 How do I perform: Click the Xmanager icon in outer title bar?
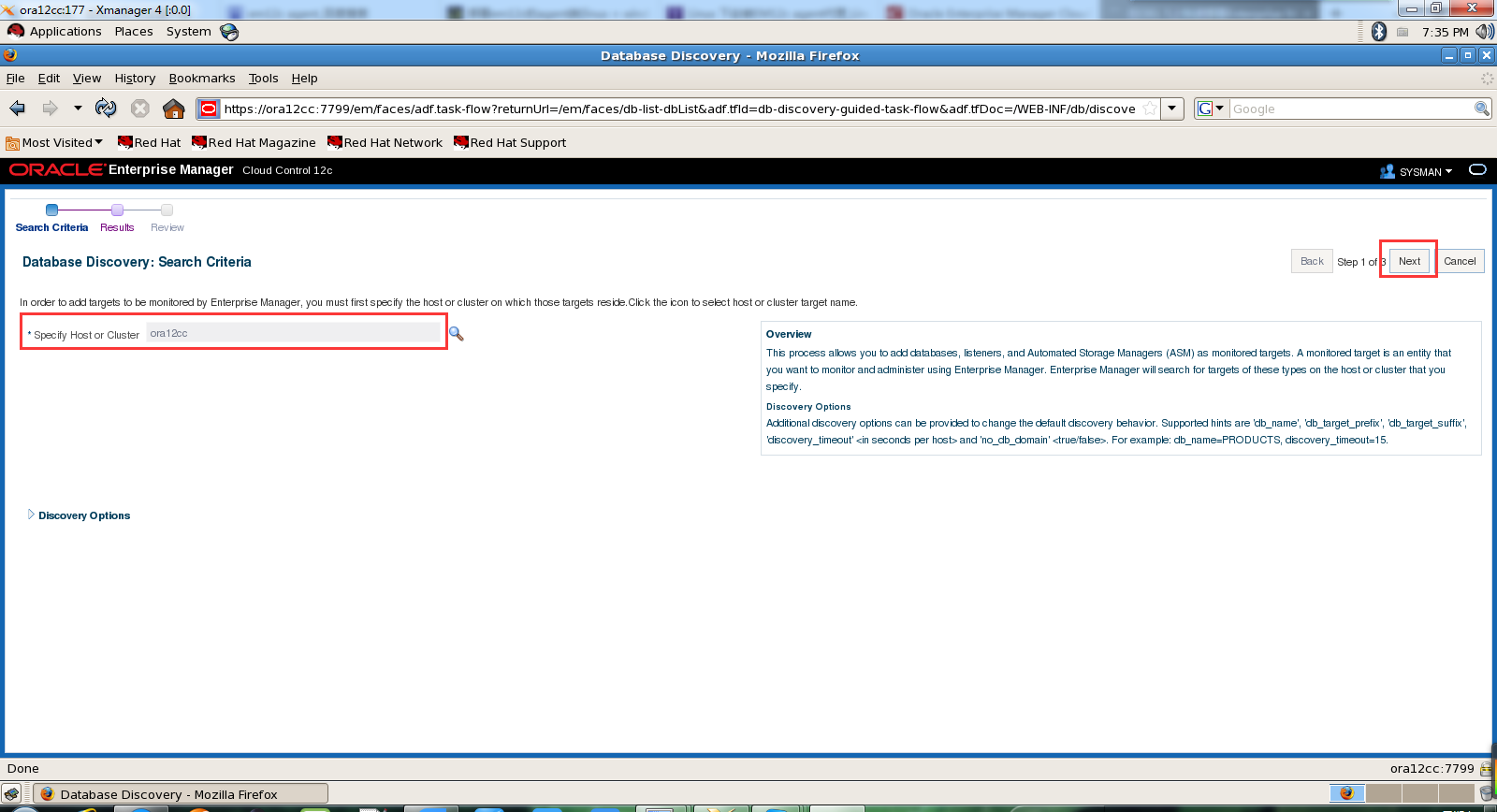click(x=8, y=9)
